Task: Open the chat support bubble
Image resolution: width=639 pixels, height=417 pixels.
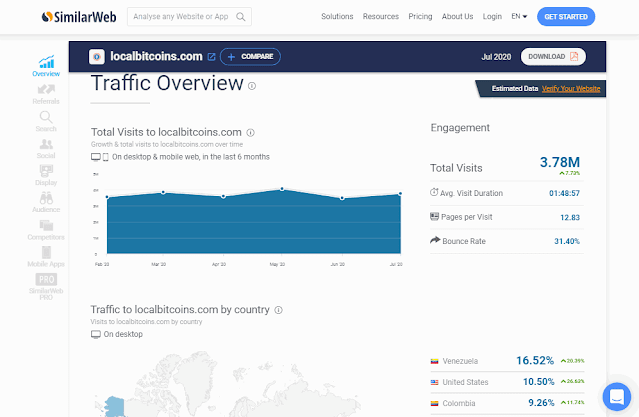Action: [x=617, y=396]
